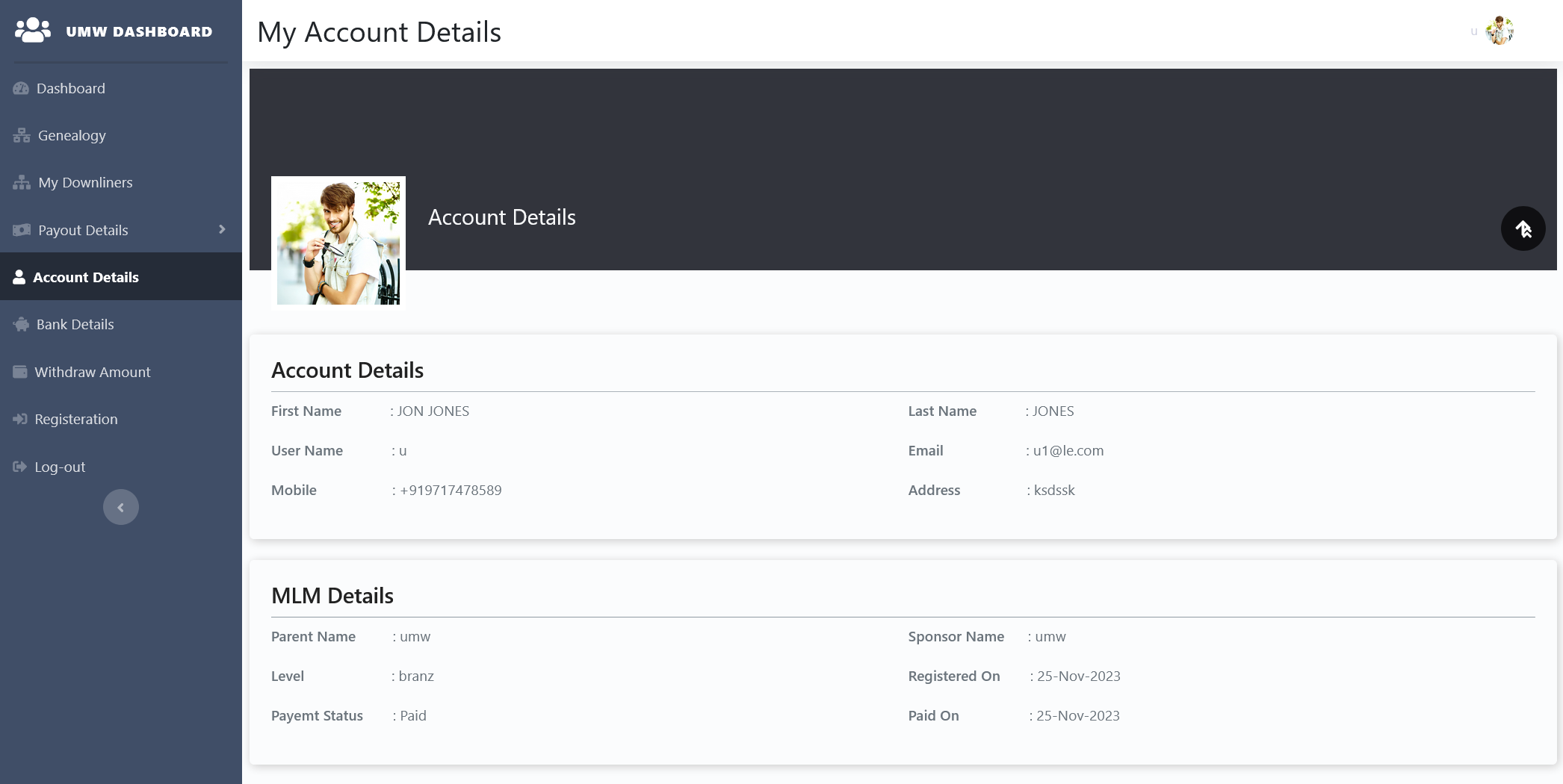Click the Bank Details piggy bank icon
Viewport: 1563px width, 784px height.
[21, 325]
